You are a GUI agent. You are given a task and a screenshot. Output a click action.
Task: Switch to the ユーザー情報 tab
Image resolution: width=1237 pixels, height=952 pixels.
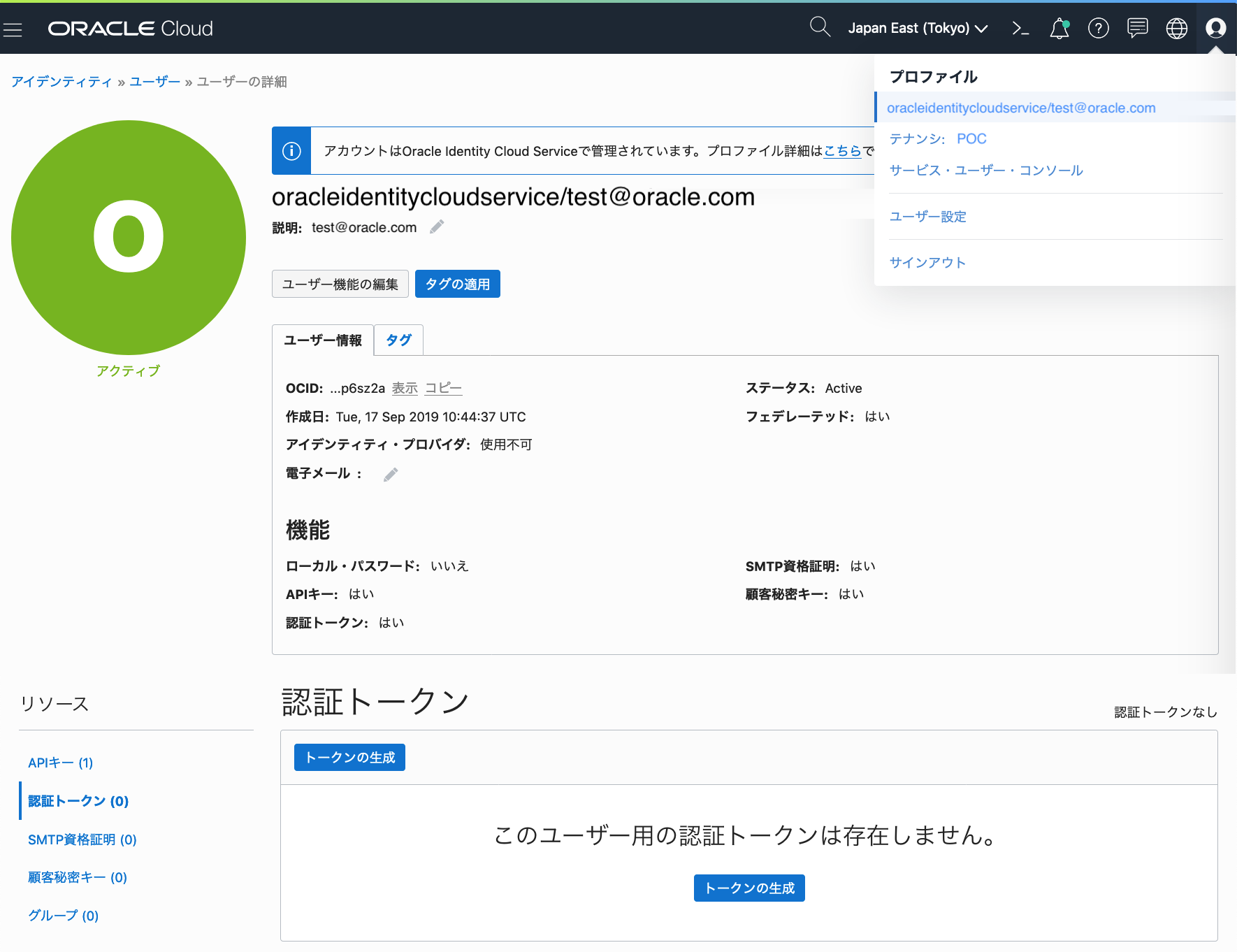323,340
